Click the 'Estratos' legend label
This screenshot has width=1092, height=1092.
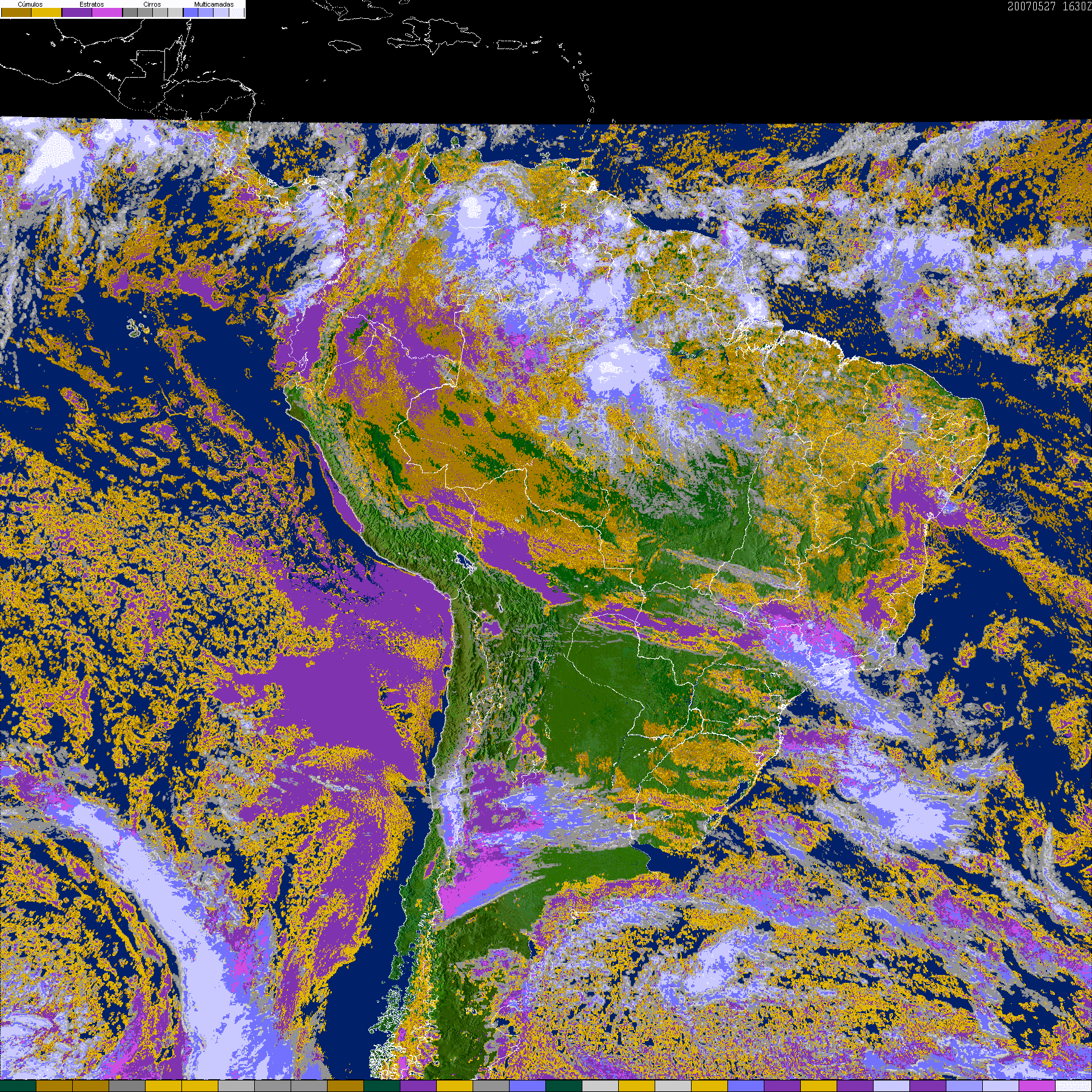click(x=92, y=4)
